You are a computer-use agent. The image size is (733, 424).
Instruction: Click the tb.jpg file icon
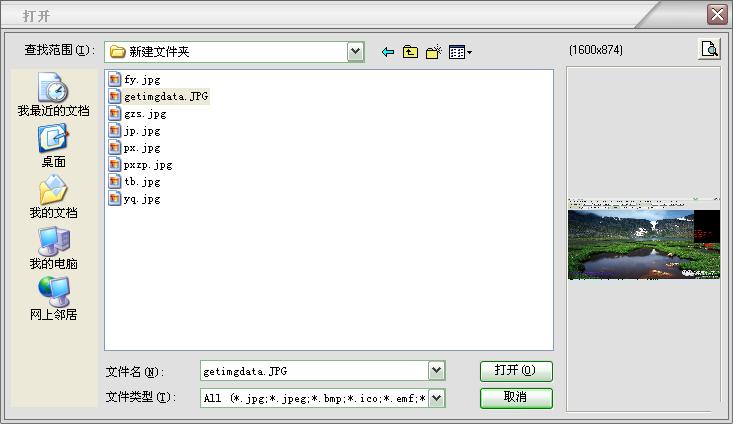(115, 181)
